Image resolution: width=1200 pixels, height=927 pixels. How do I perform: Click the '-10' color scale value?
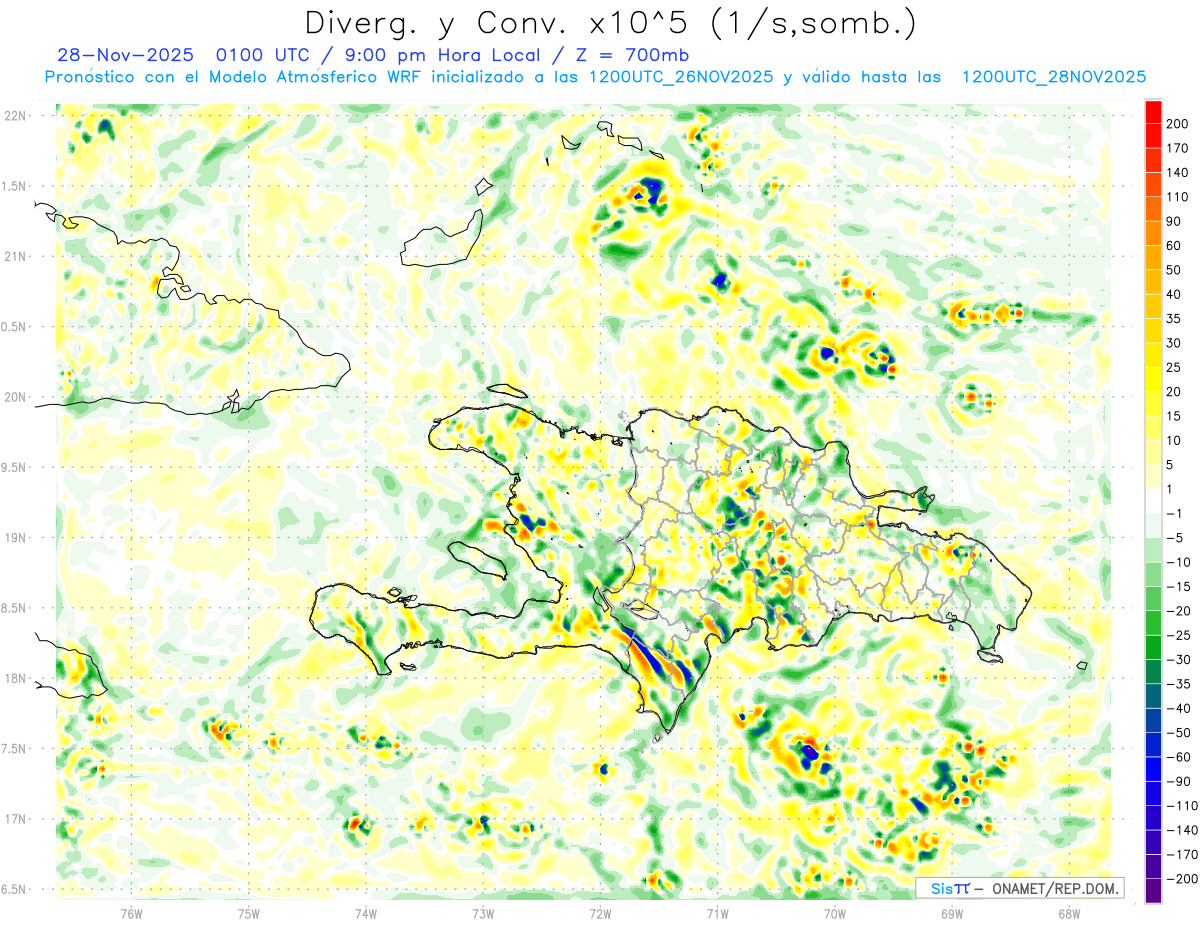pos(1181,562)
